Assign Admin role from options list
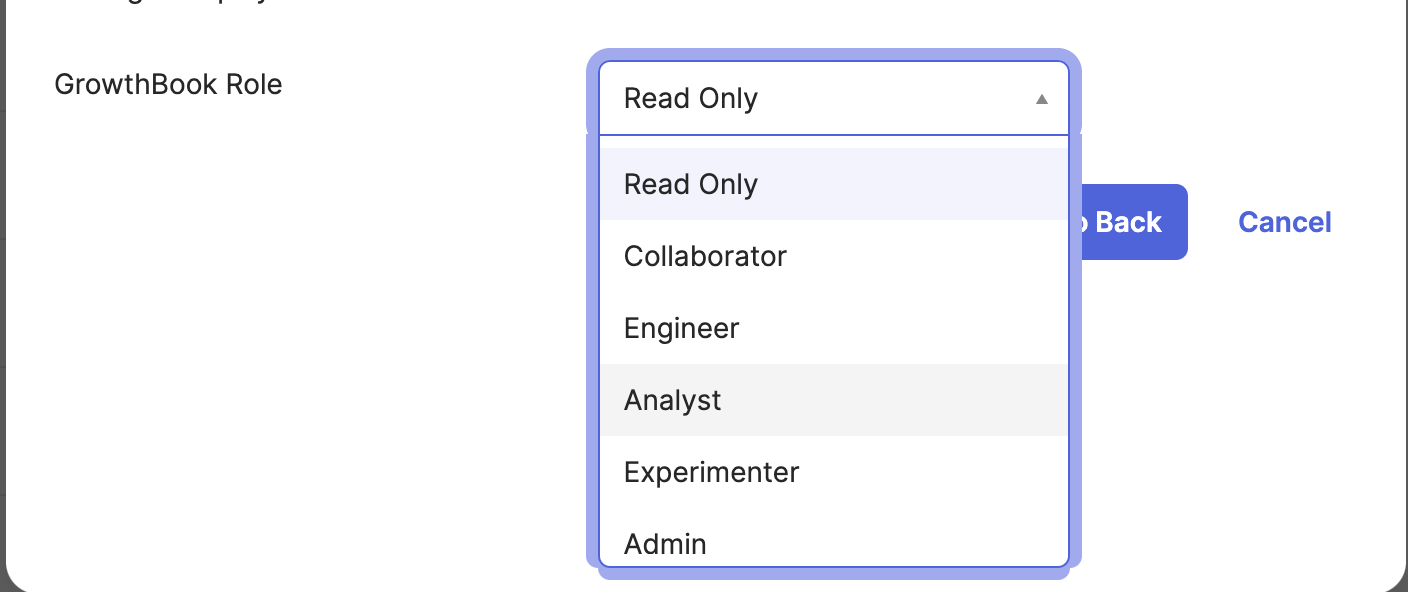1408x592 pixels. pos(834,540)
